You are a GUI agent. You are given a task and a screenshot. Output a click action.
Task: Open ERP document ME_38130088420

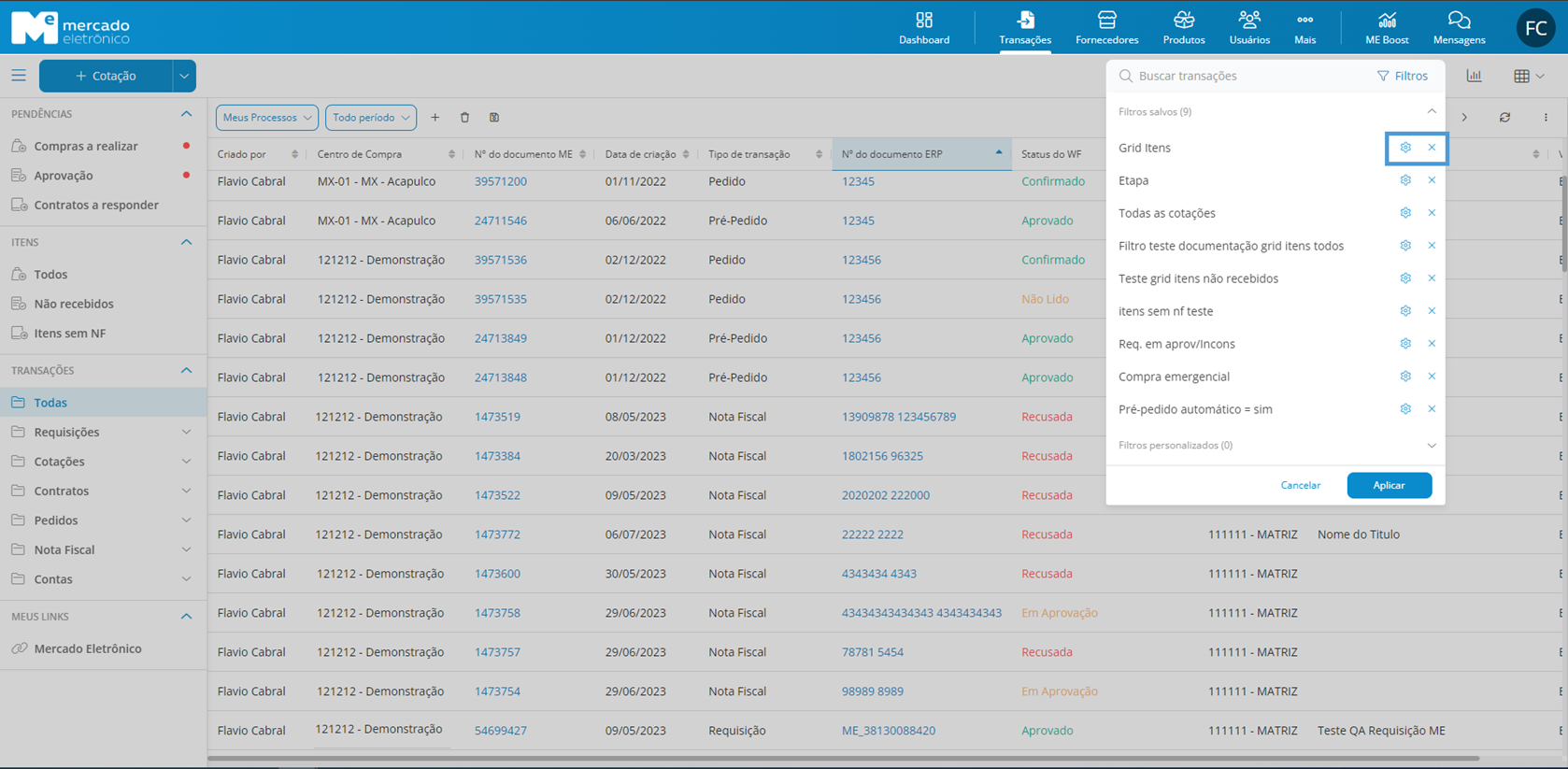[x=888, y=731]
